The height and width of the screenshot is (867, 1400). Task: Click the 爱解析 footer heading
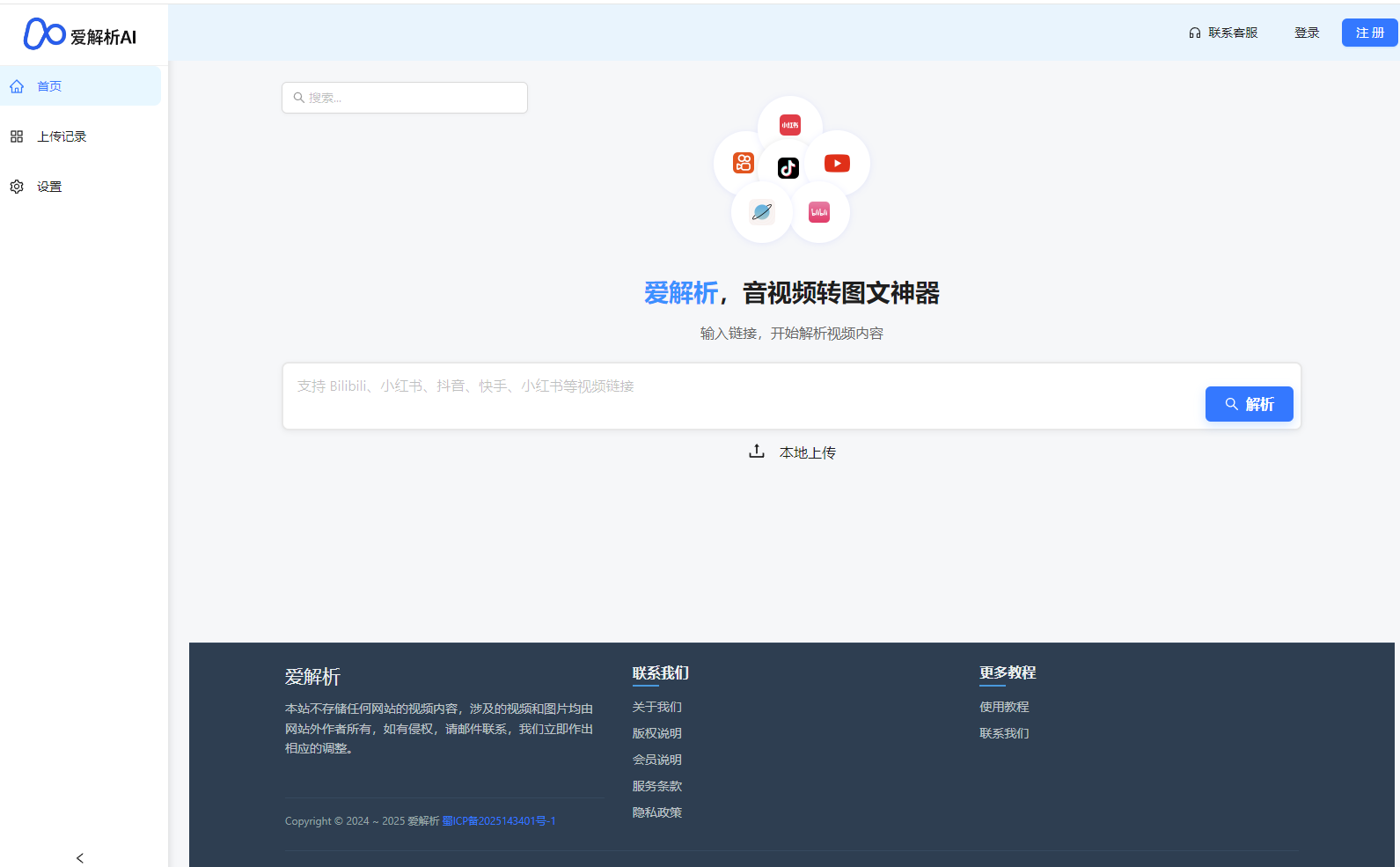[312, 677]
